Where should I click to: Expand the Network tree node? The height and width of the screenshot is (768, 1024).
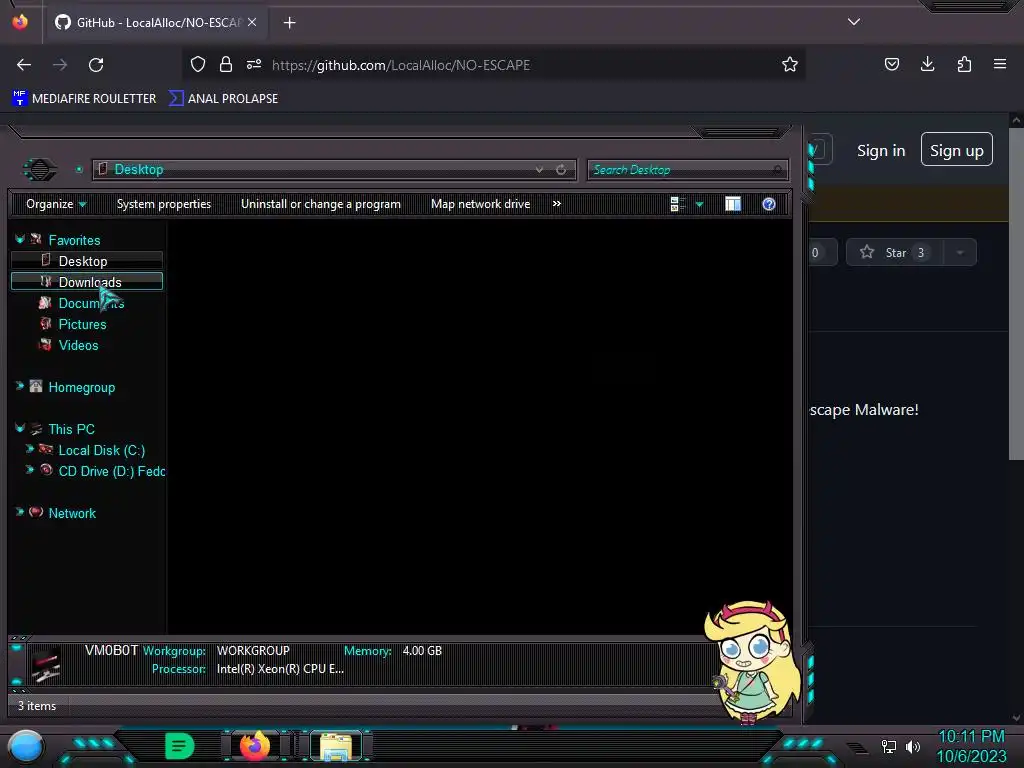click(20, 513)
